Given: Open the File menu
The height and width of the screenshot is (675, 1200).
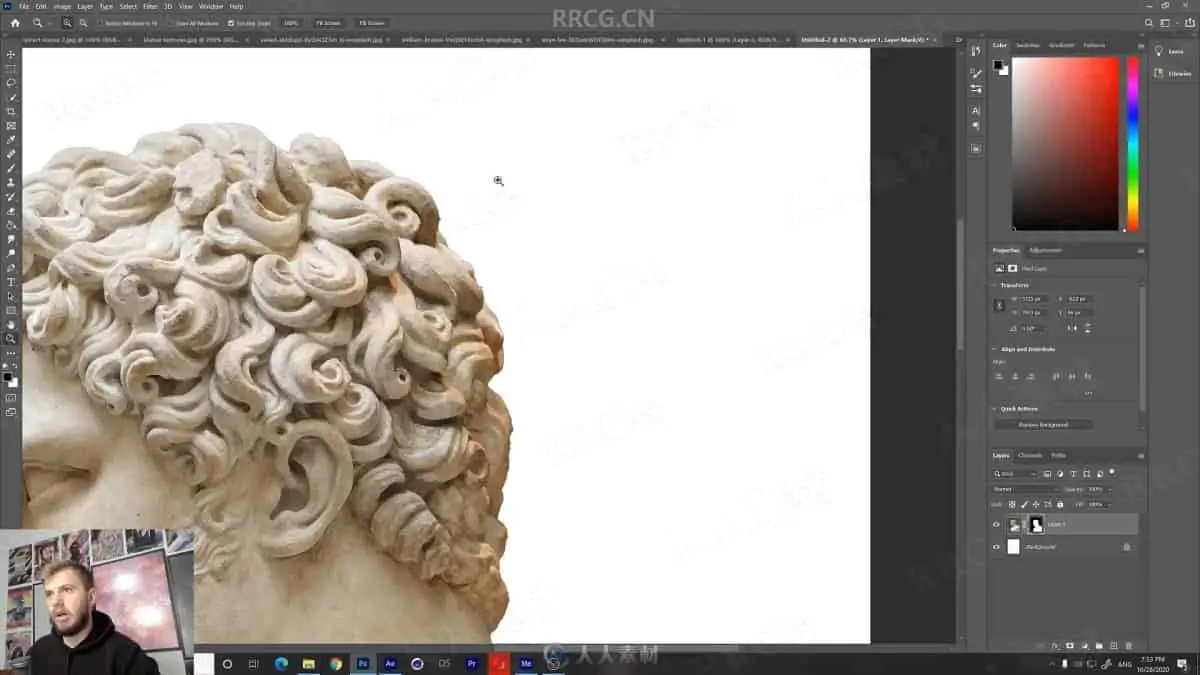Looking at the screenshot, I should (x=24, y=6).
